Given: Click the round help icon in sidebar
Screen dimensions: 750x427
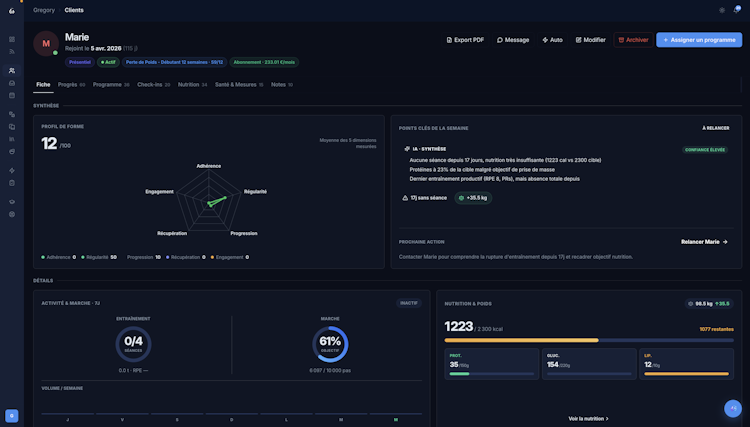Looking at the screenshot, I should click(12, 214).
